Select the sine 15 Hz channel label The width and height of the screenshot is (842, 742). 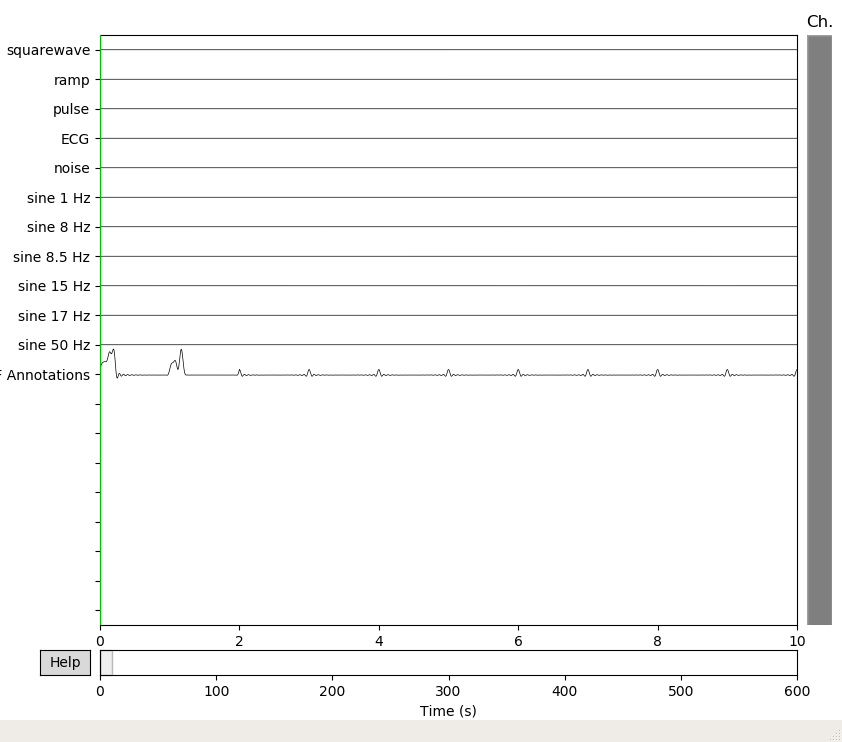(54, 287)
